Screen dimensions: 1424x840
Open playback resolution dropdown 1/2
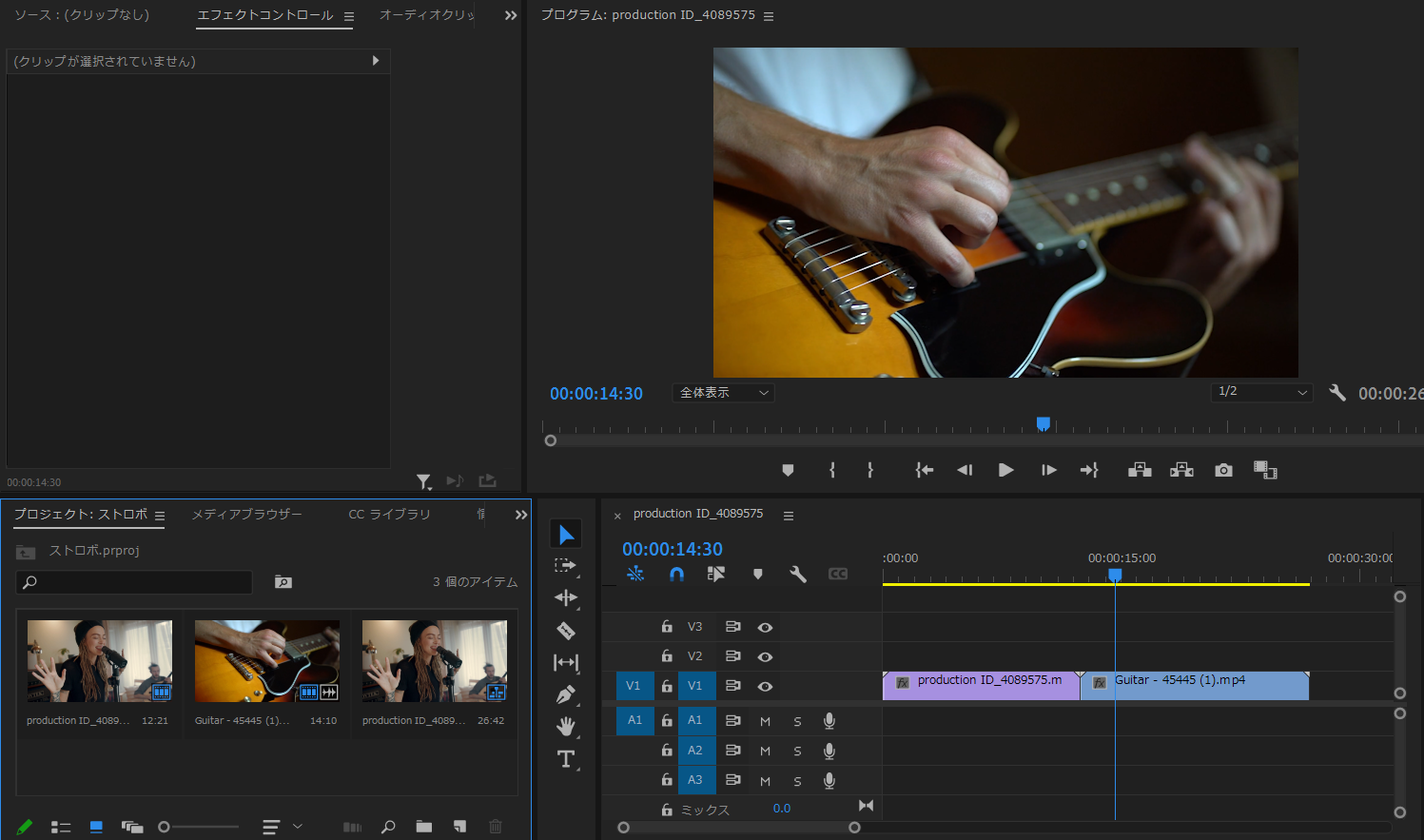click(x=1262, y=392)
